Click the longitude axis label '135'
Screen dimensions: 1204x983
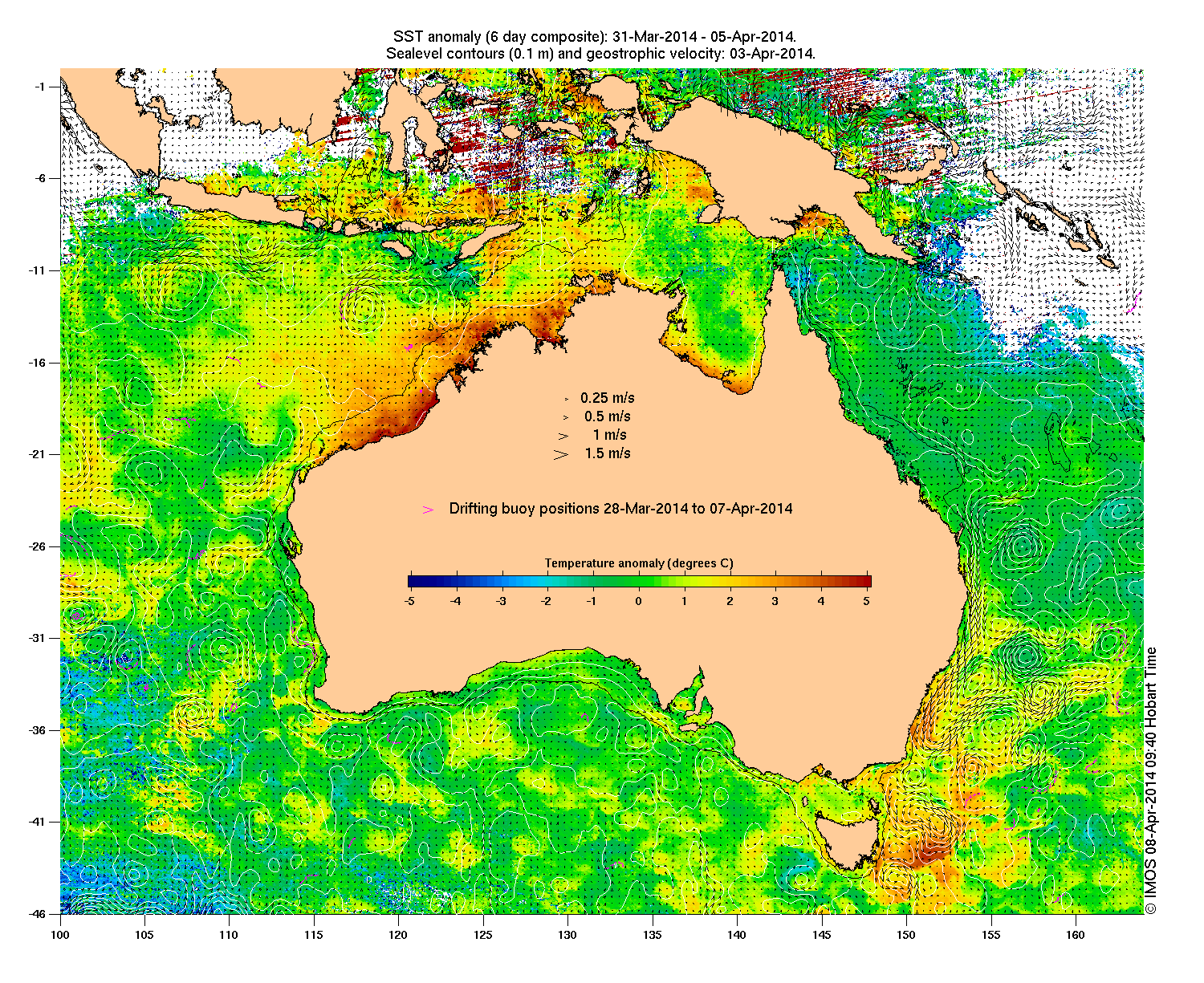click(653, 935)
